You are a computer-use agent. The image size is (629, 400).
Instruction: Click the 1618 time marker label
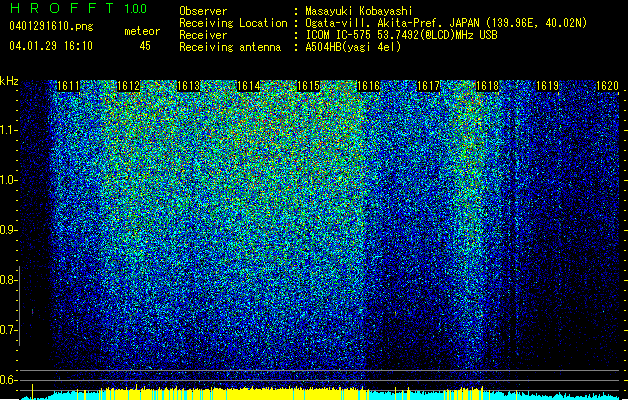coord(487,86)
